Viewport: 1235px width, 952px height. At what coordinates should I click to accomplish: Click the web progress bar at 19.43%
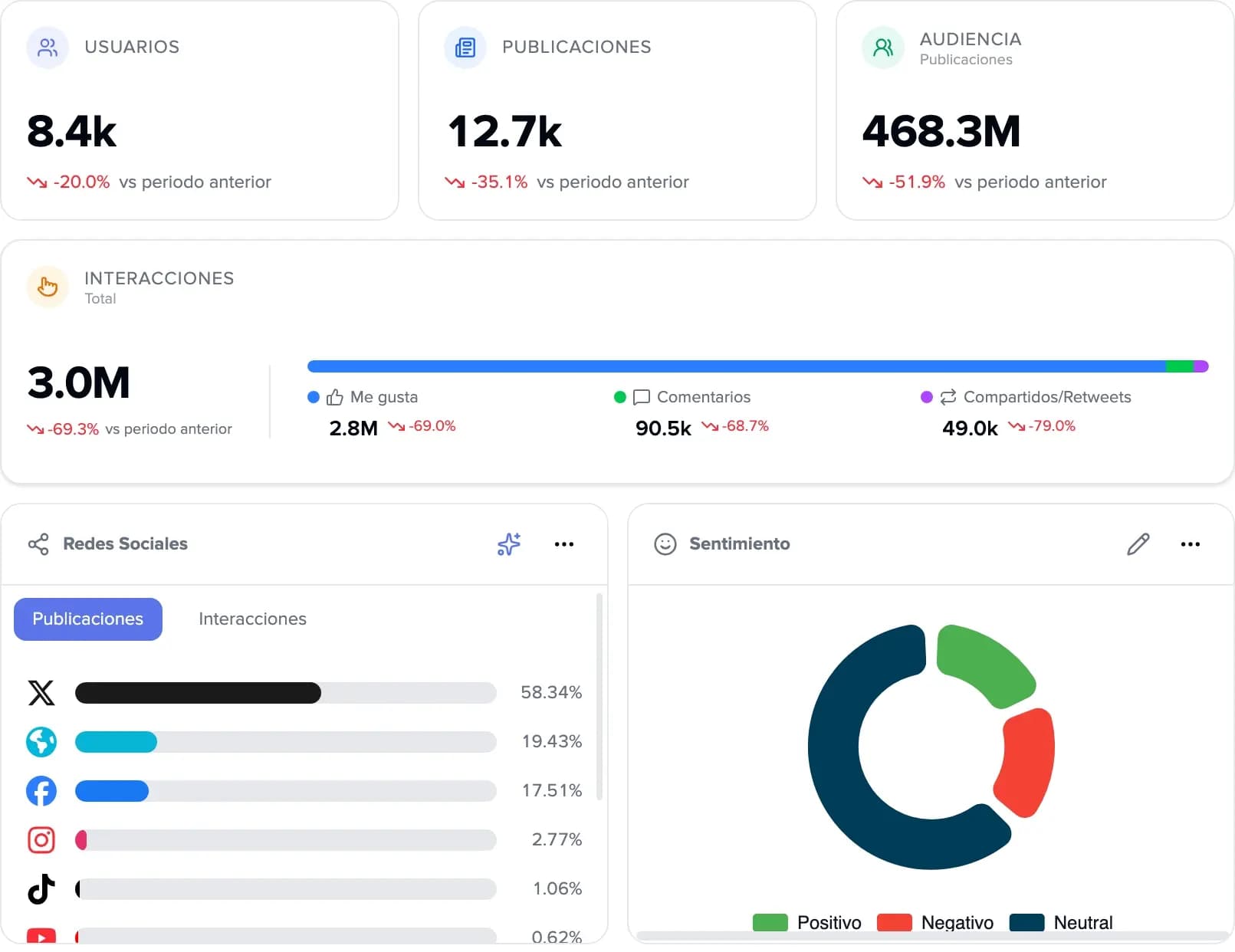coord(286,742)
